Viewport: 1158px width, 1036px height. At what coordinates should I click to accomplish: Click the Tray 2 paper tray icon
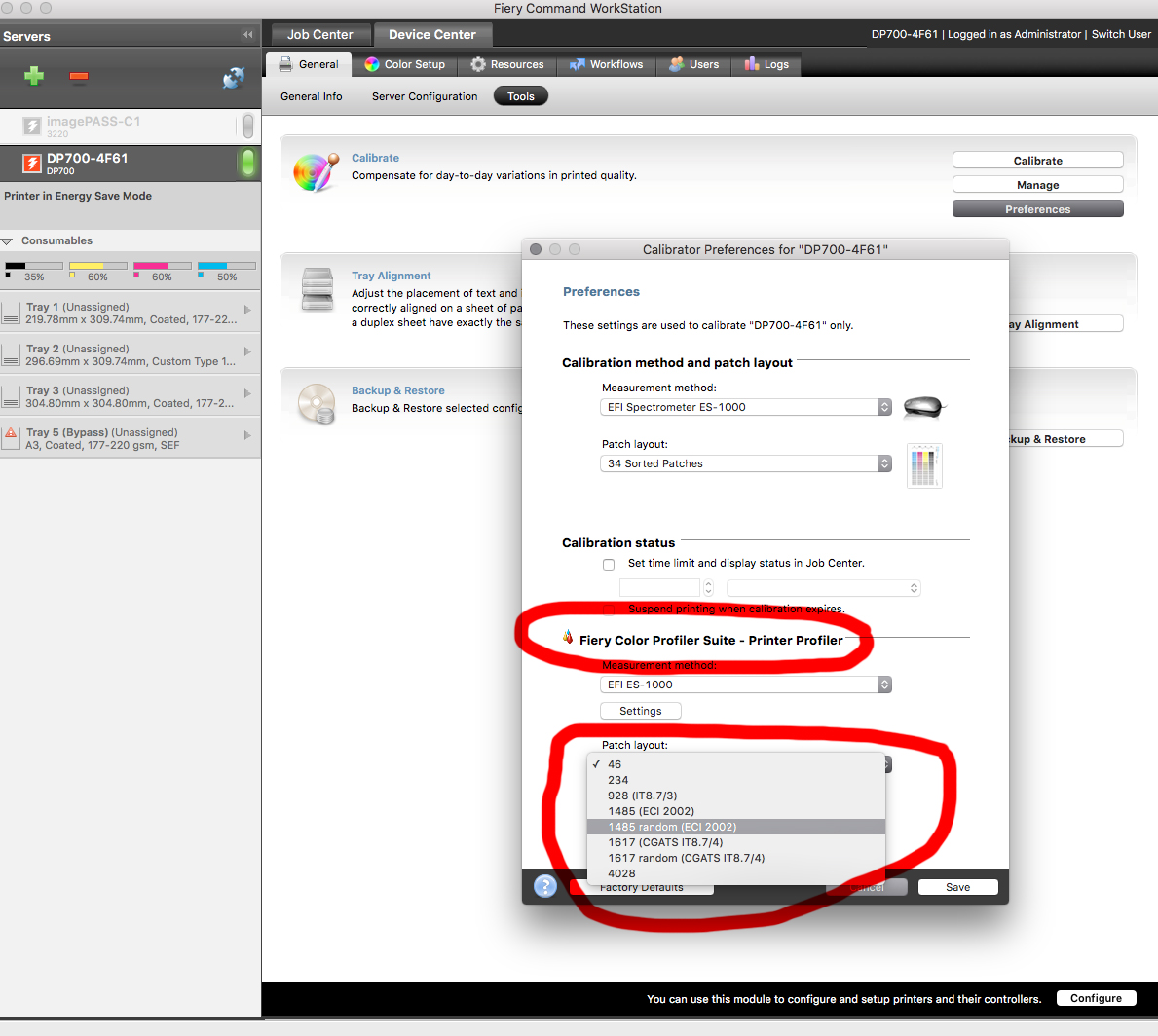tap(11, 356)
